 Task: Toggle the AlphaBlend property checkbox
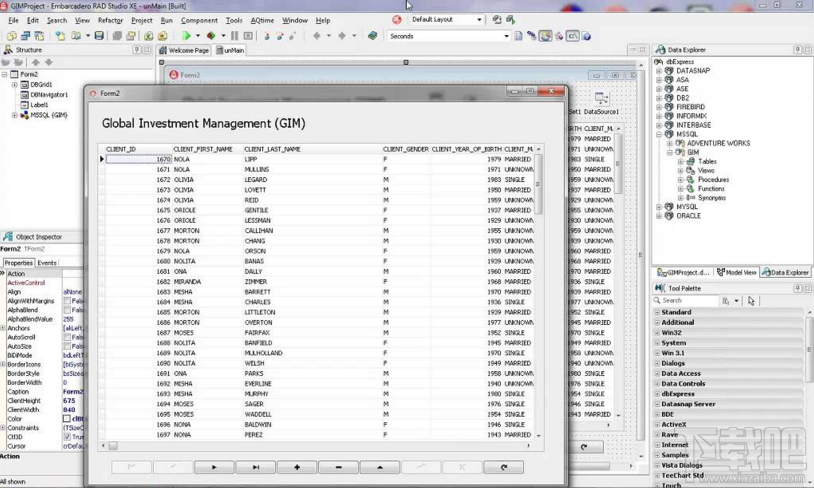pos(67,310)
